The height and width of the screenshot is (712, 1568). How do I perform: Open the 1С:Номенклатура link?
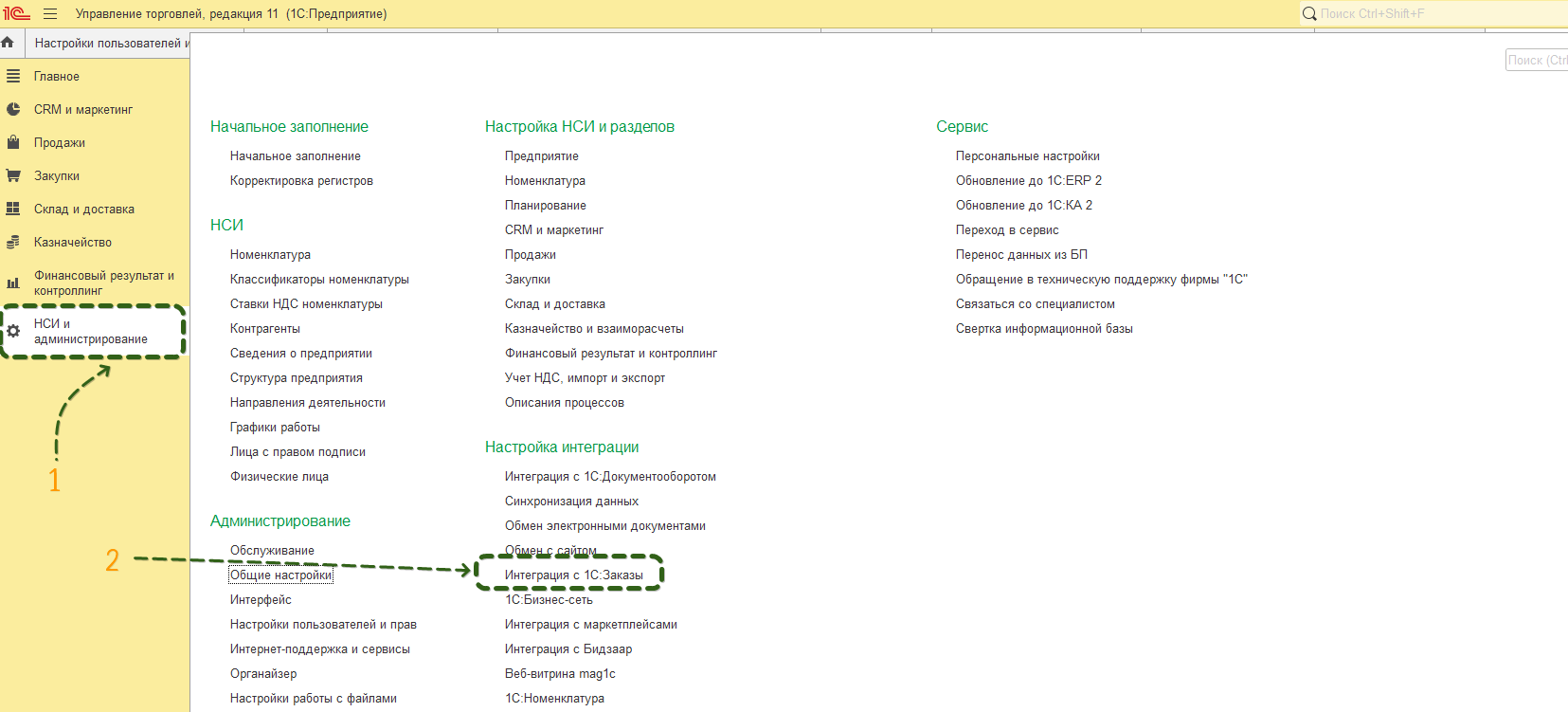(x=554, y=698)
